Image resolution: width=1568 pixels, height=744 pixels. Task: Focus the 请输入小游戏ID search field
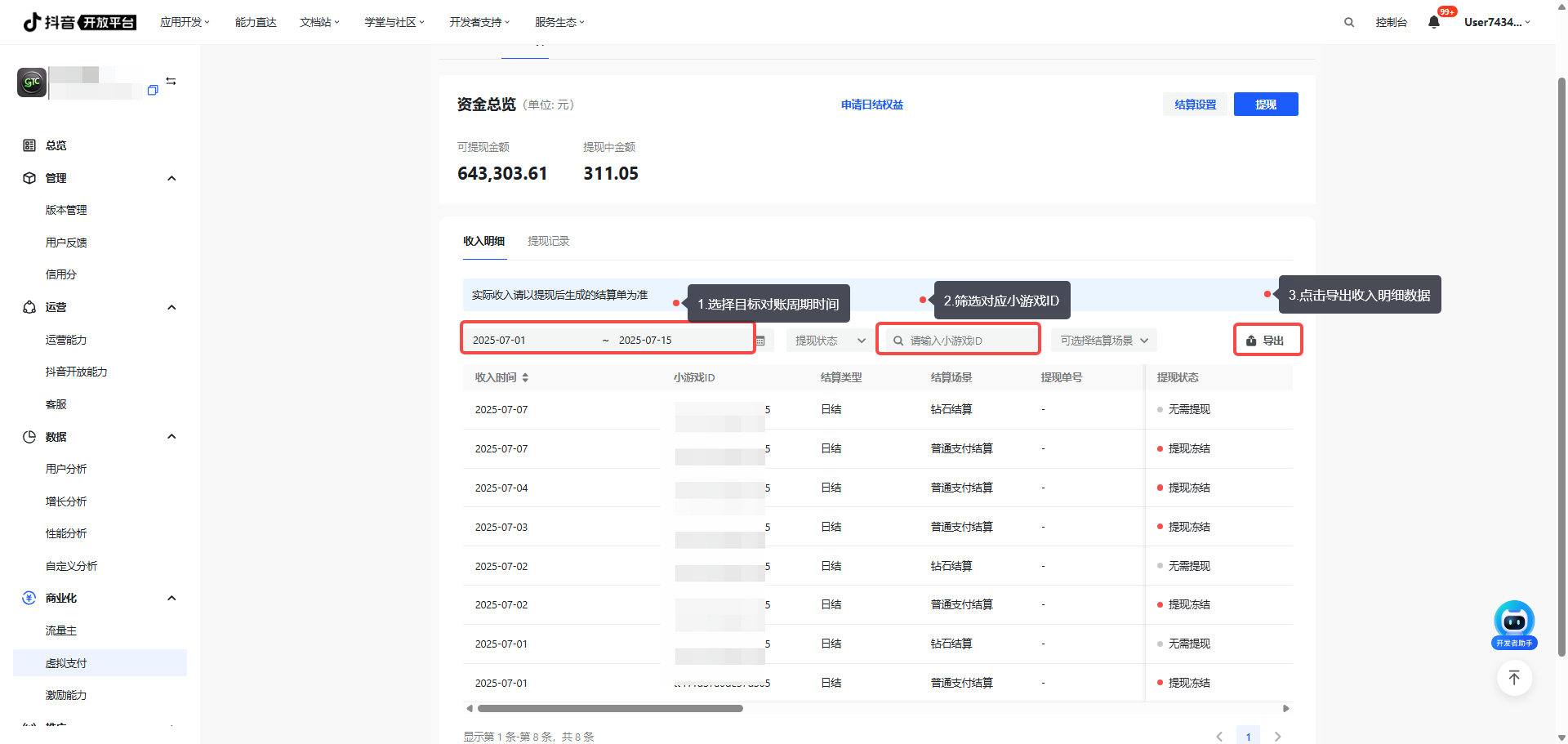964,341
